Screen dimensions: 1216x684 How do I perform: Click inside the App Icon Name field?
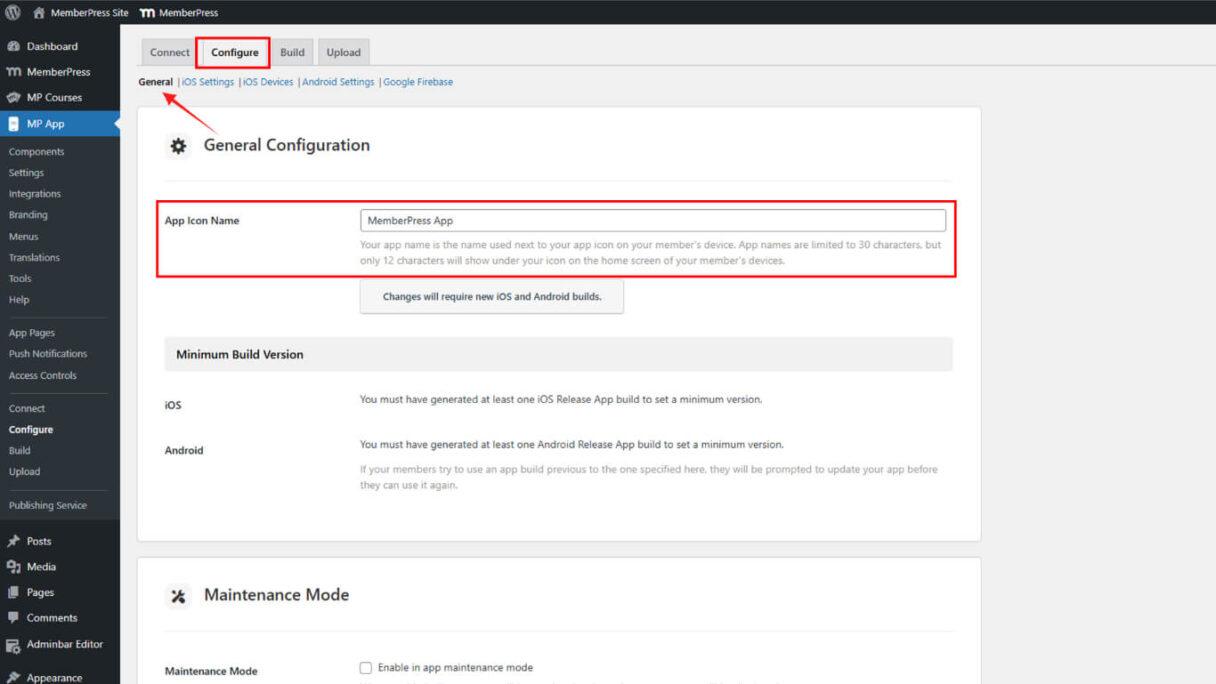point(652,220)
